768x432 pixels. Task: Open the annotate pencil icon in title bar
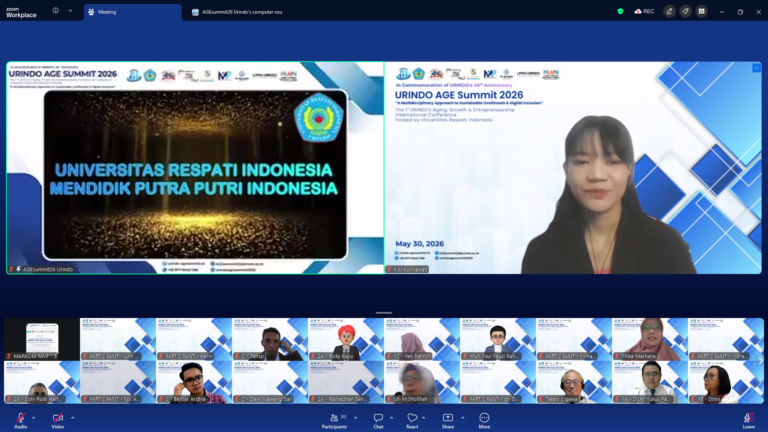670,11
